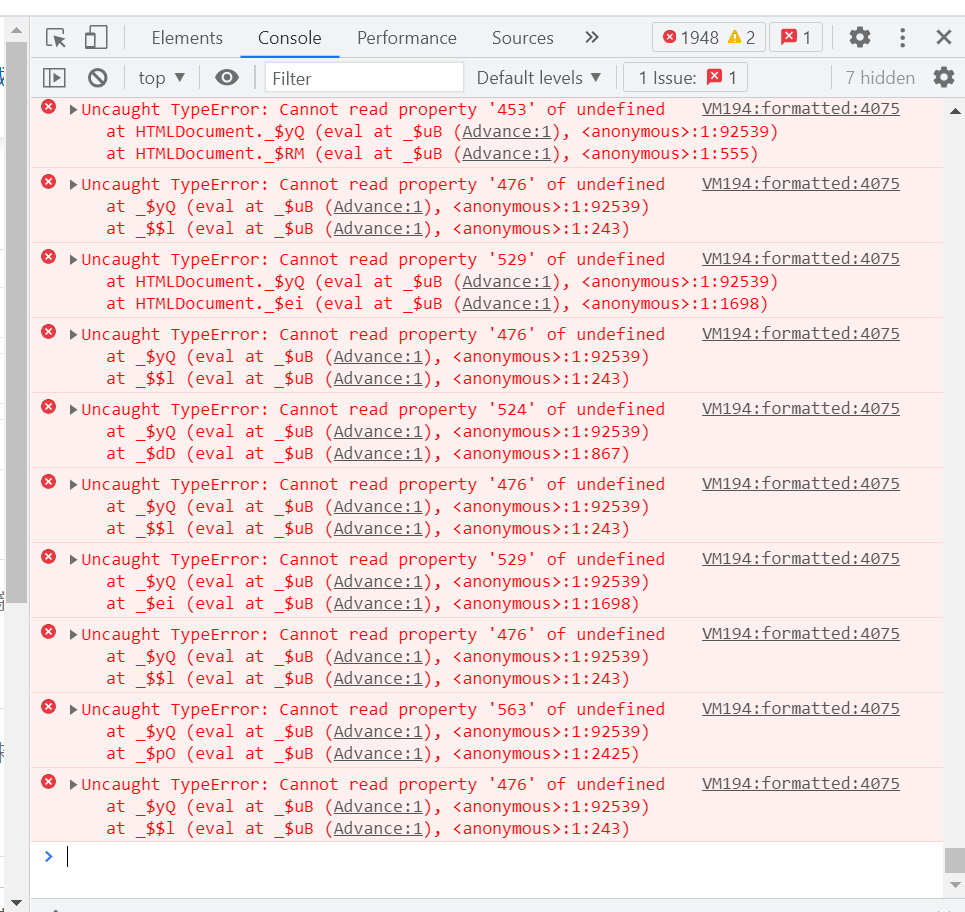Click the console prompt input line
Viewport: 965px width, 912px height.
tap(492, 857)
